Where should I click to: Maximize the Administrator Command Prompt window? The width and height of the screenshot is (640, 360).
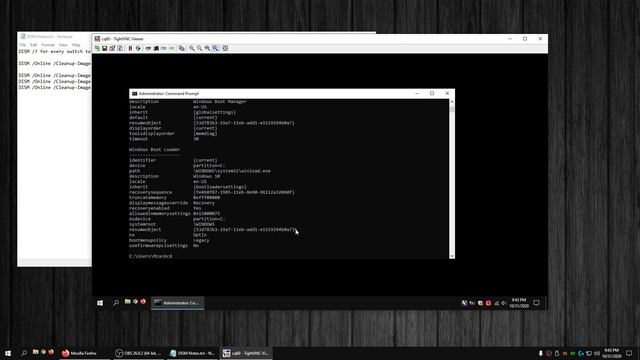[432, 93]
